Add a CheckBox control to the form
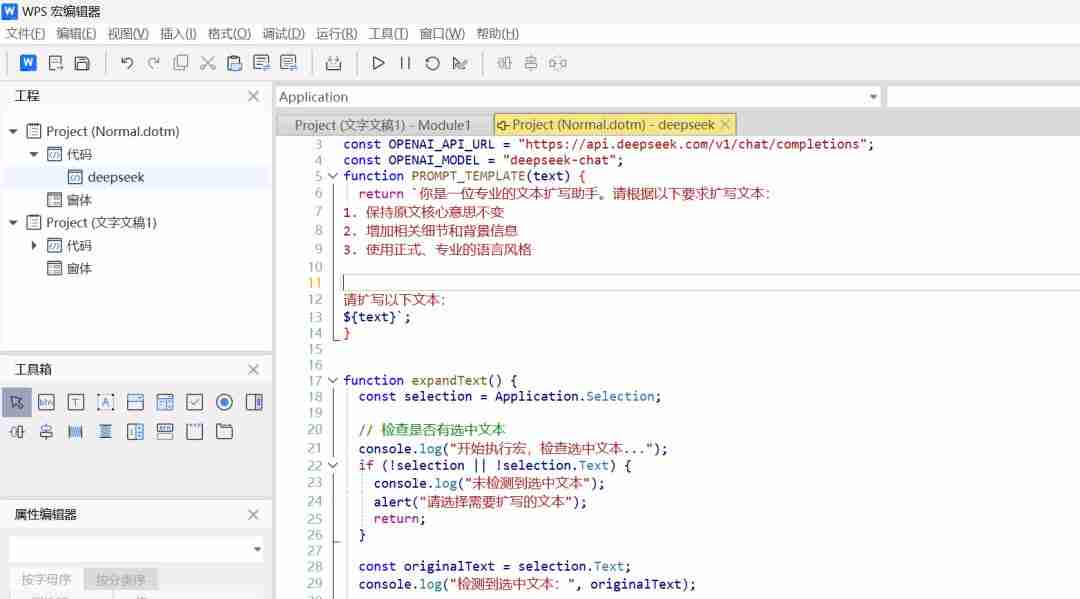1080x599 pixels. (194, 401)
